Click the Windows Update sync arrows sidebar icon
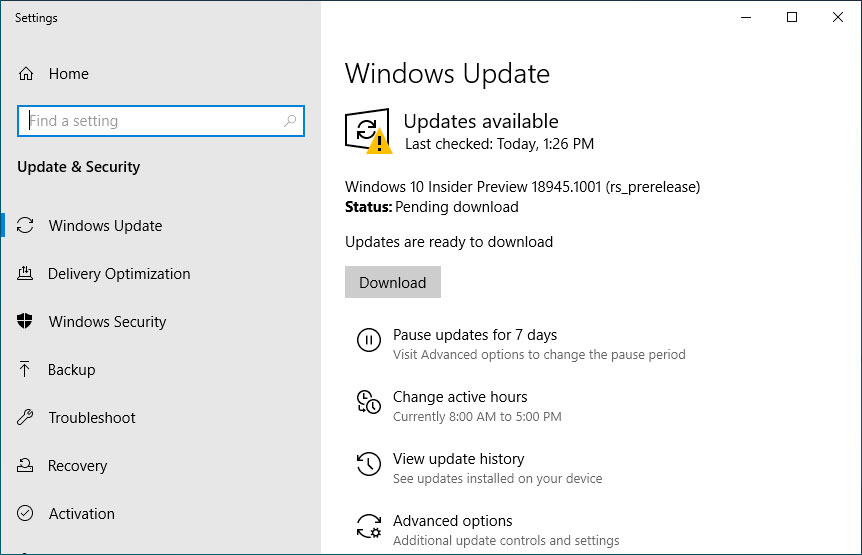862x555 pixels. click(x=25, y=225)
